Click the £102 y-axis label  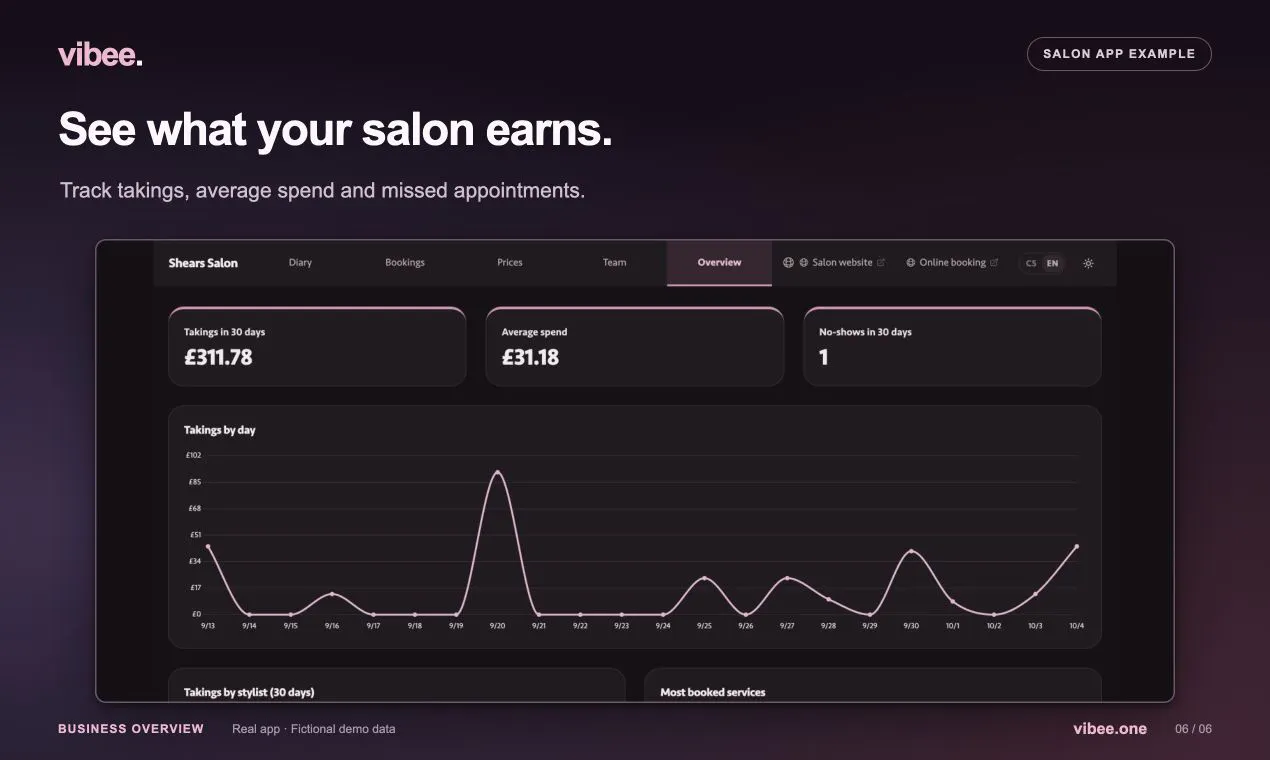[x=194, y=455]
